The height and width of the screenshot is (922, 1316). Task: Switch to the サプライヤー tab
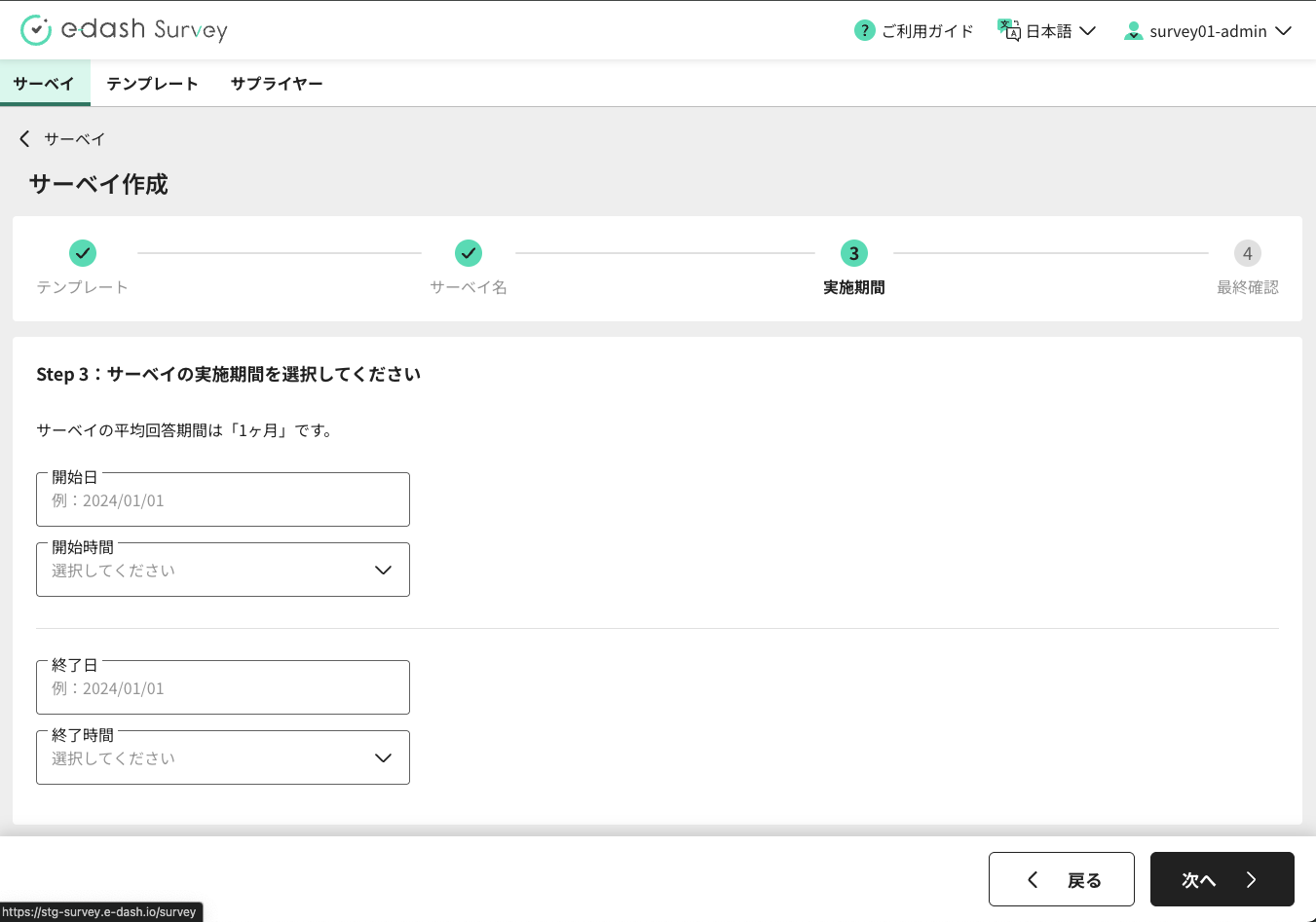pos(277,84)
